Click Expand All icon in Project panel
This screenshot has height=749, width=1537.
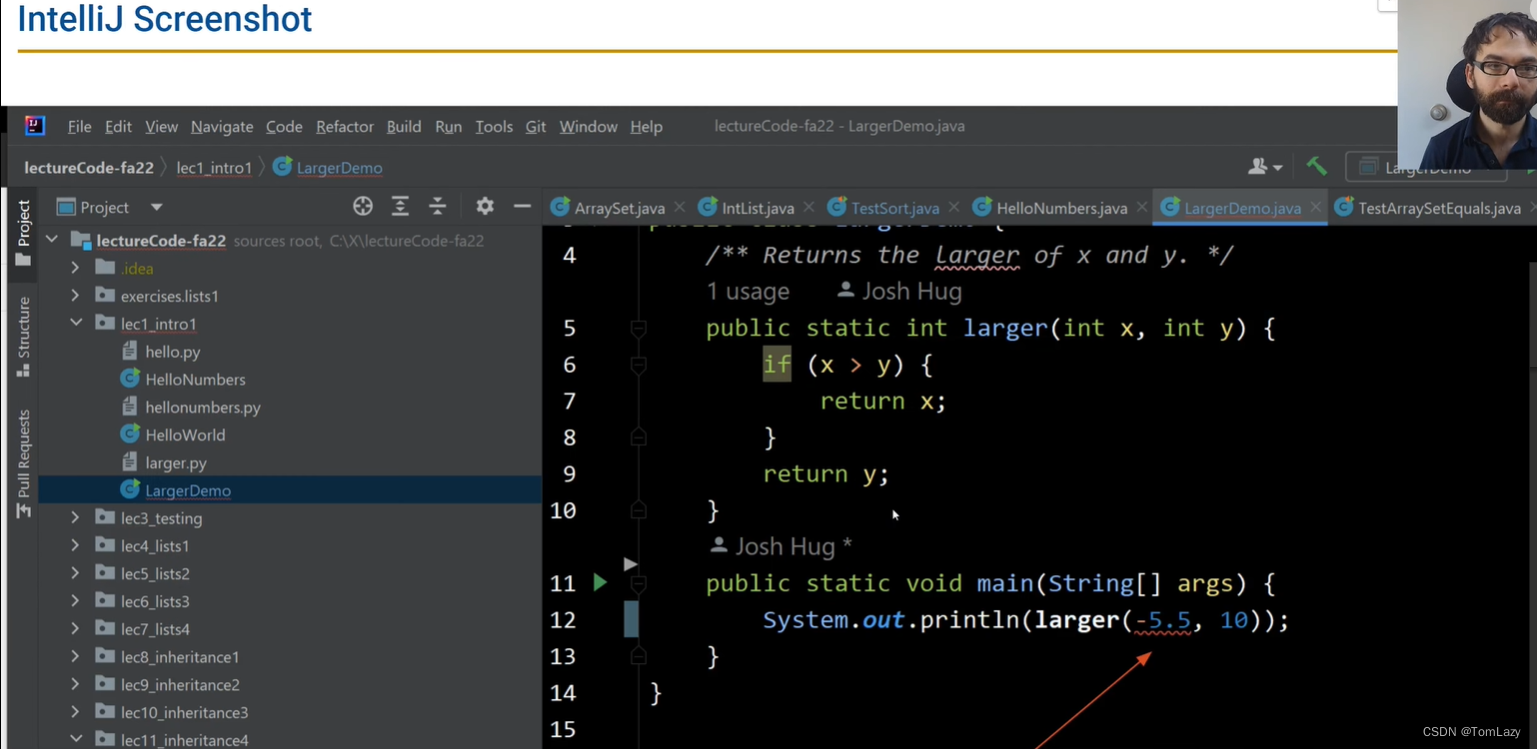pos(400,206)
